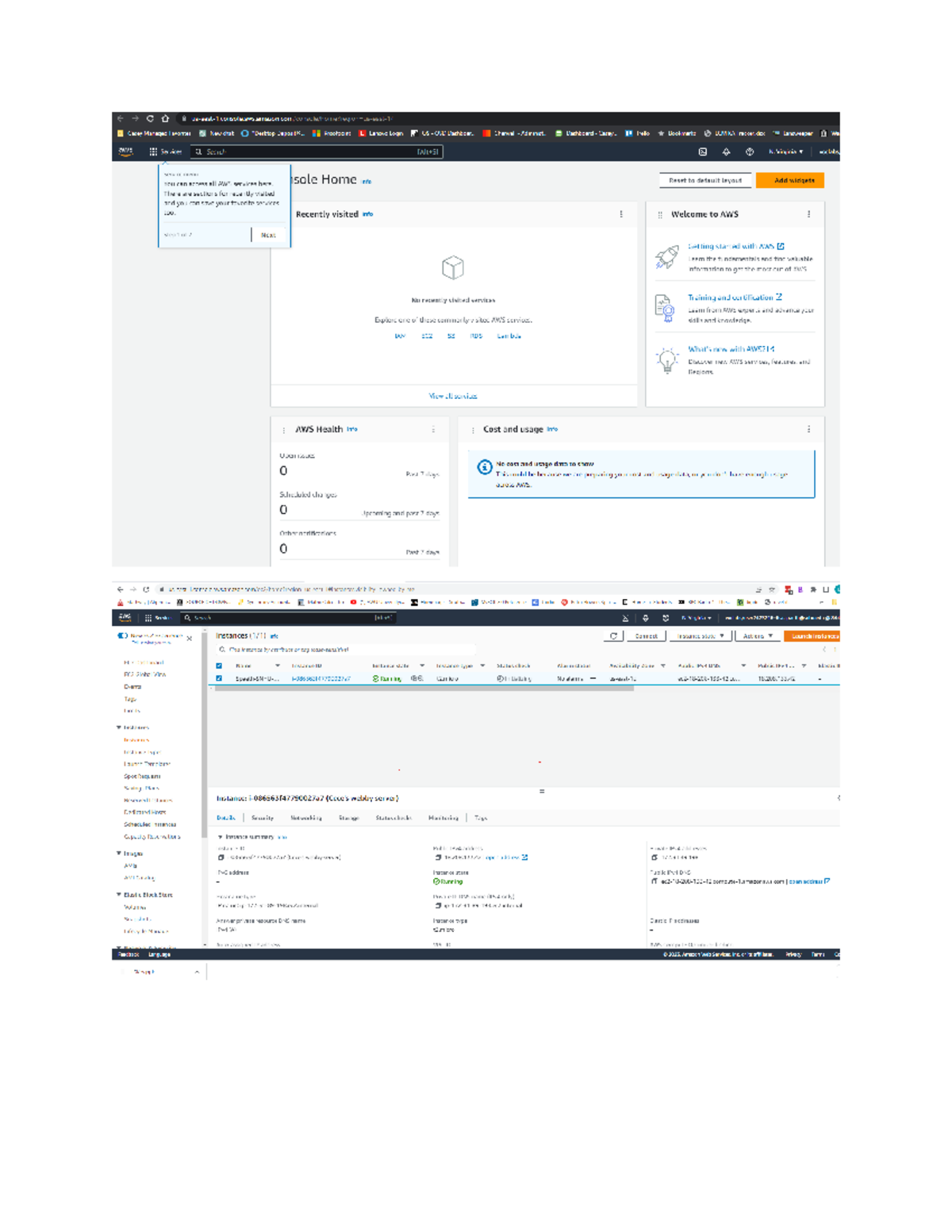The image size is (952, 1232).
Task: Collapse the Elastic Block Store sidebar section
Action: point(119,895)
